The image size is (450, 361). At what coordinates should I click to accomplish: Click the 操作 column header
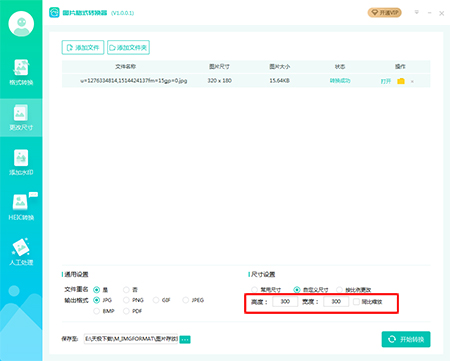click(400, 67)
